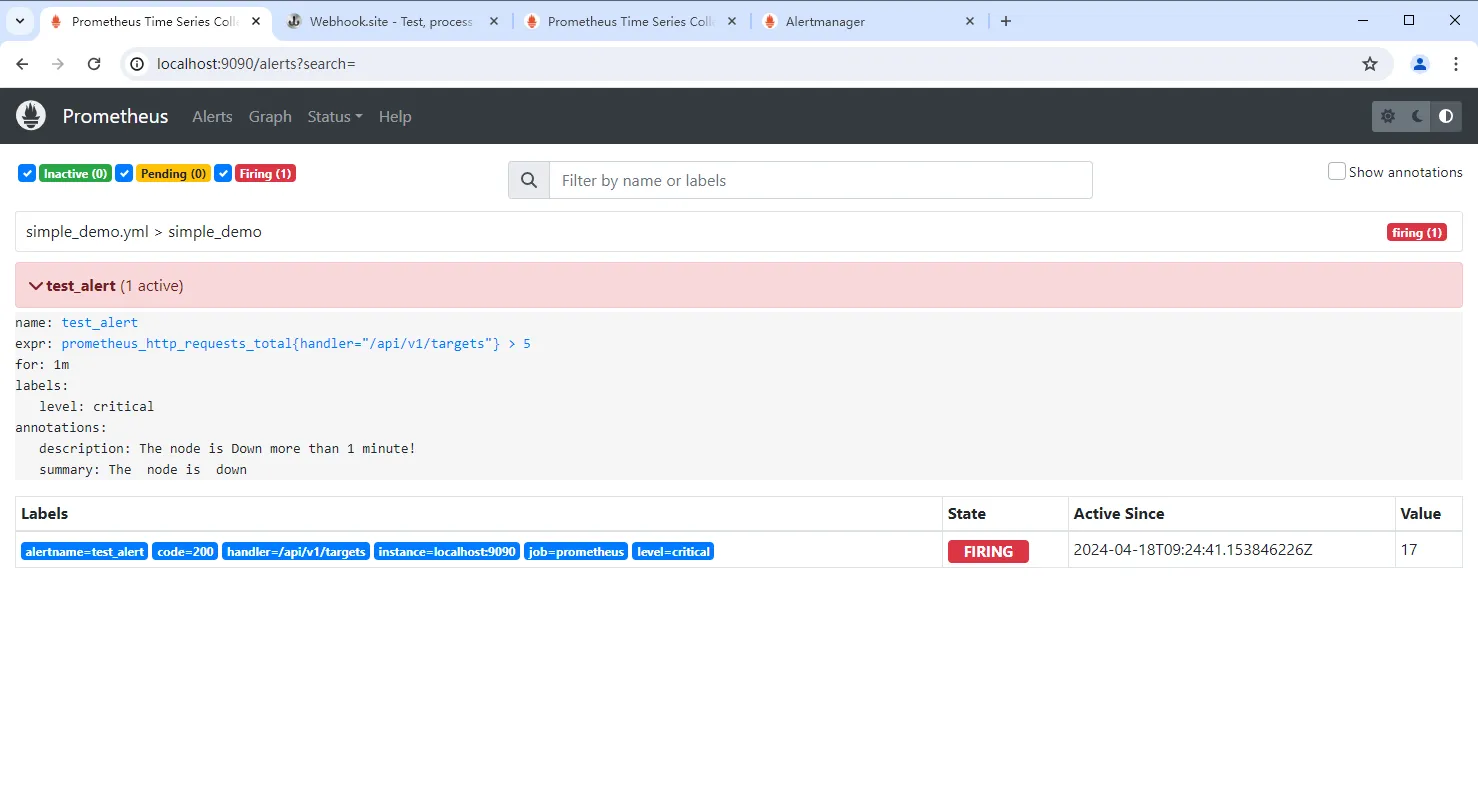Viewport: 1478px width, 806px height.
Task: Toggle the Firing (1) filter checkbox
Action: point(223,173)
